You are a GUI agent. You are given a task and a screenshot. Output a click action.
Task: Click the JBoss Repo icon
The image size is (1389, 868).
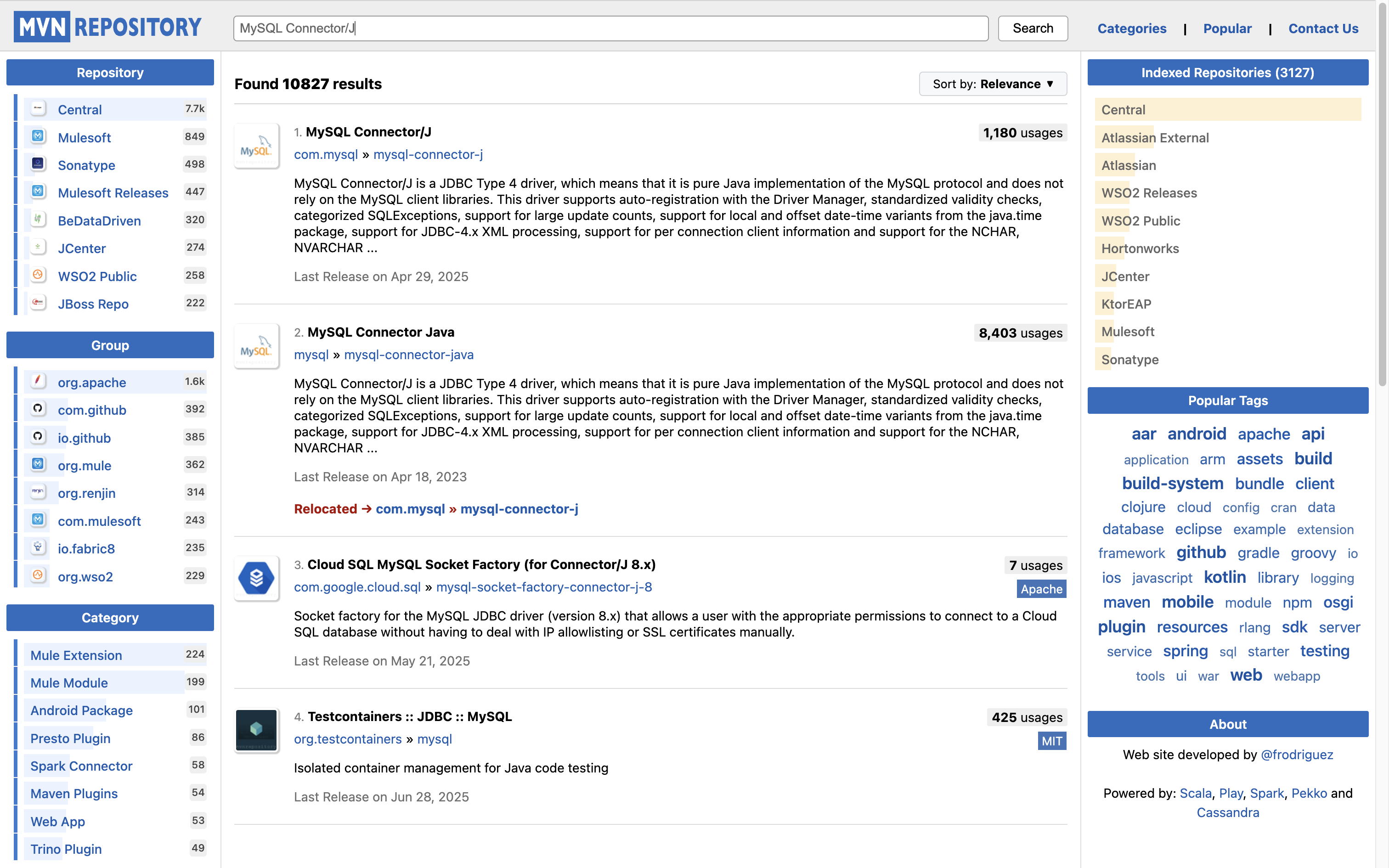tap(38, 303)
